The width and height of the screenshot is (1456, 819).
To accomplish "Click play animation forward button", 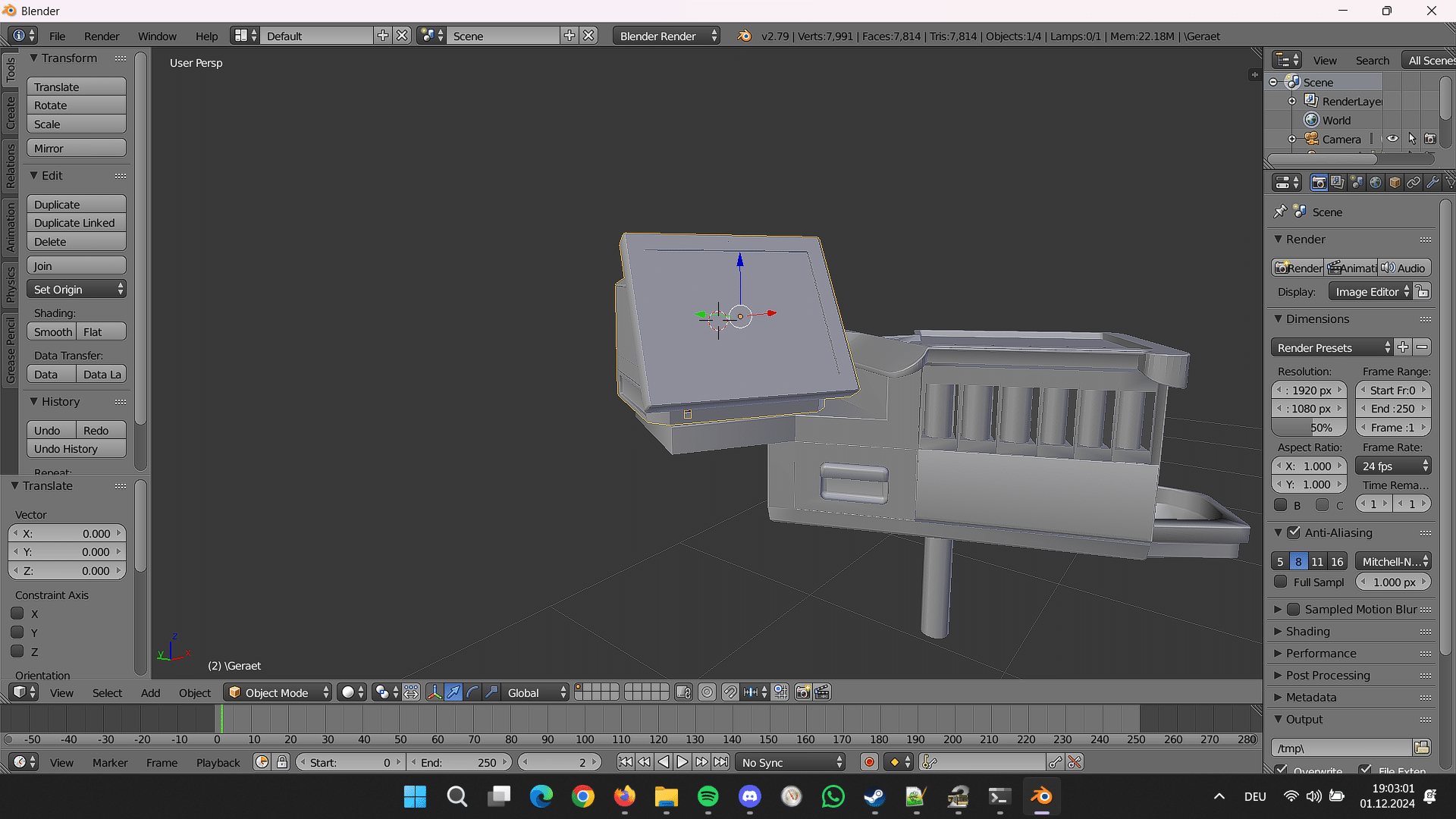I will pos(682,762).
